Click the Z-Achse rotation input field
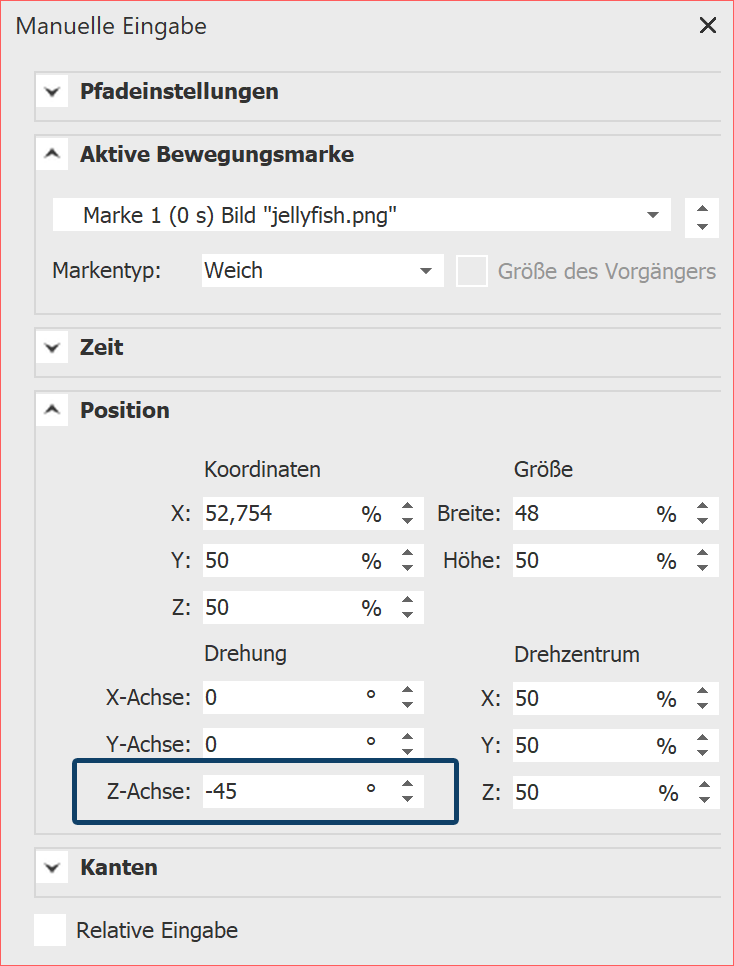The image size is (734, 966). click(x=280, y=793)
